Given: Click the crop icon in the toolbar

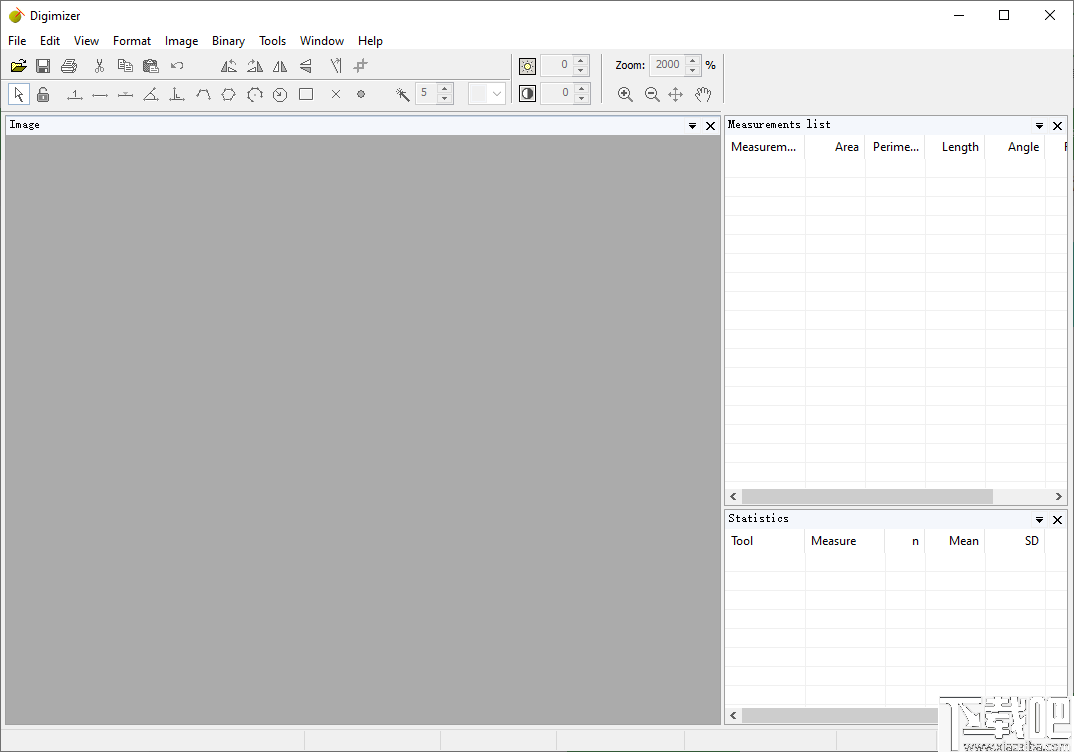Looking at the screenshot, I should (360, 66).
